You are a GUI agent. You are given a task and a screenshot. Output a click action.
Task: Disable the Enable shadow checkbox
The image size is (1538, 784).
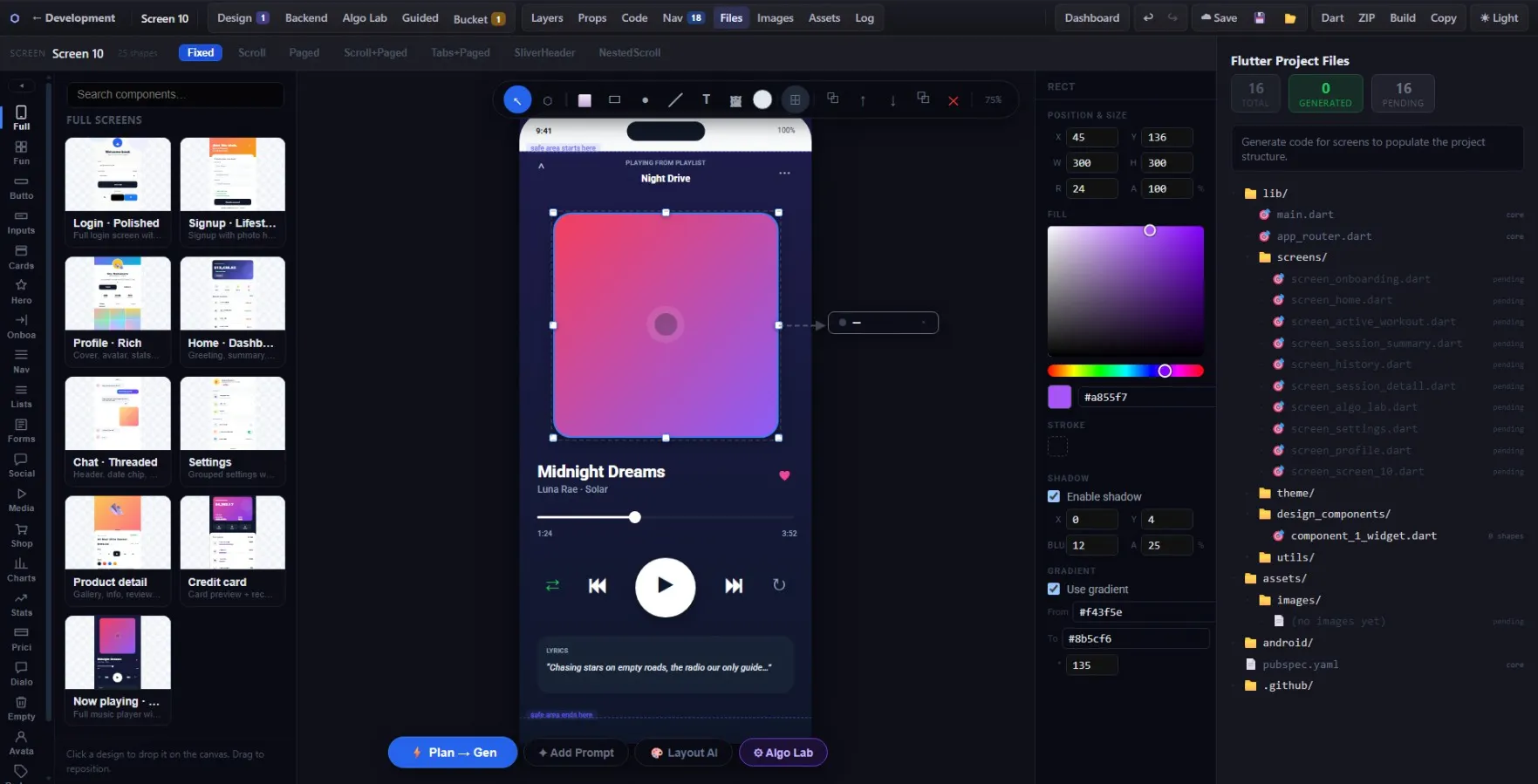[1054, 496]
